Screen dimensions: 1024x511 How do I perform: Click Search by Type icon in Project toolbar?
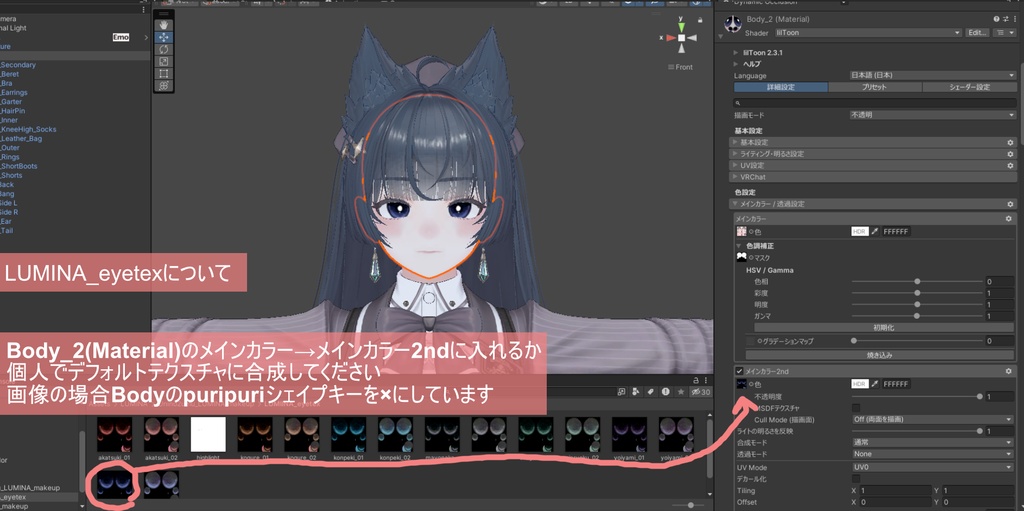click(637, 391)
